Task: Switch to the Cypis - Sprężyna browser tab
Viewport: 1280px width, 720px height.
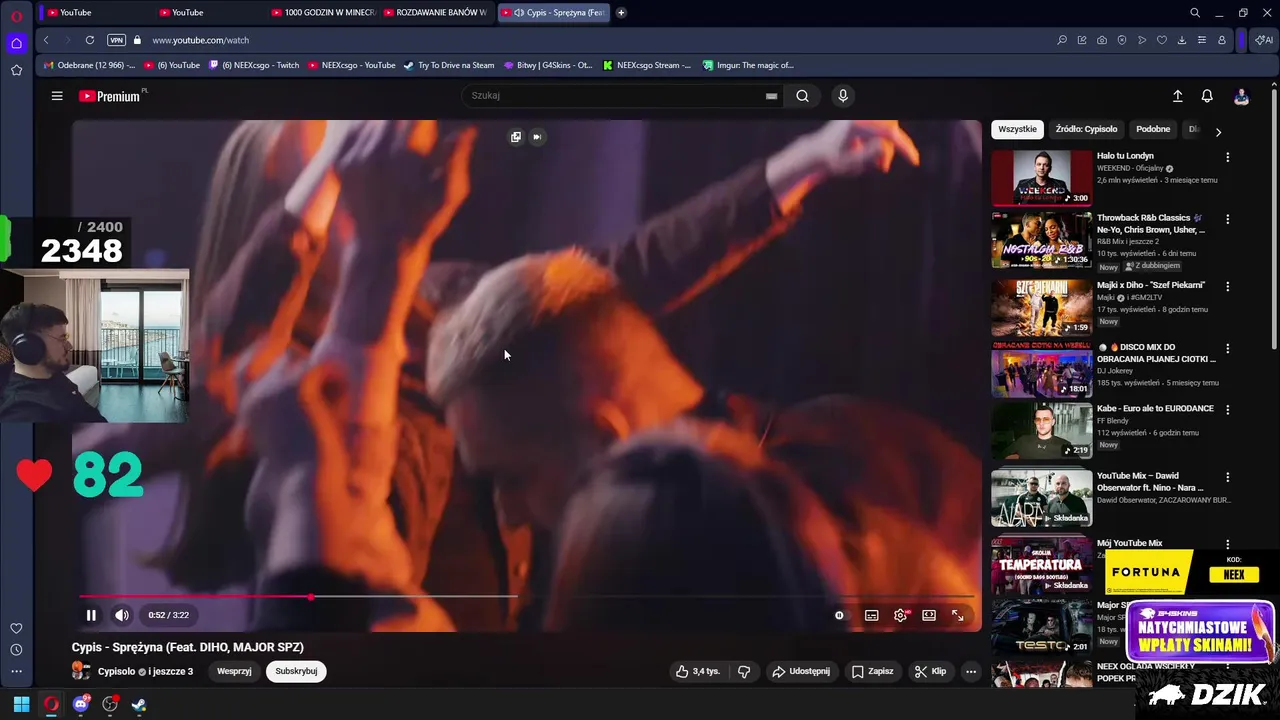Action: click(x=553, y=12)
